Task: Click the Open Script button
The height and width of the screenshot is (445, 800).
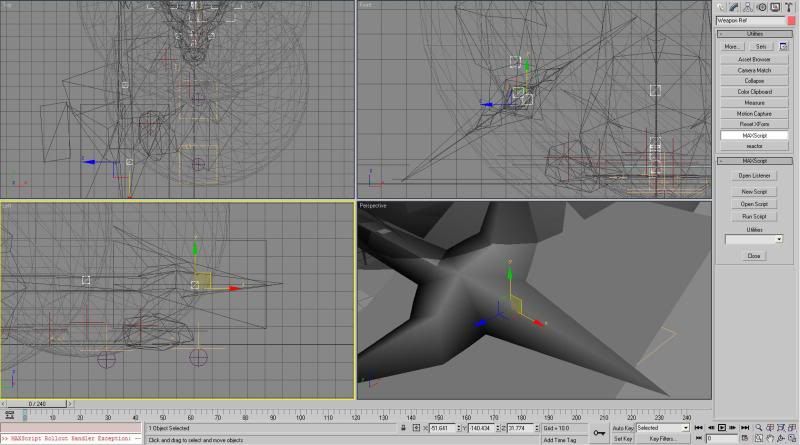Action: coord(754,204)
